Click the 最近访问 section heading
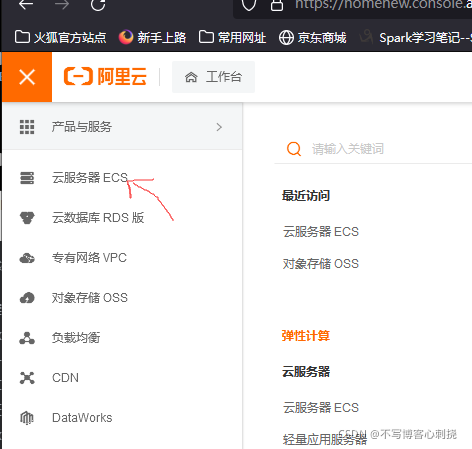Image resolution: width=472 pixels, height=449 pixels. point(306,196)
